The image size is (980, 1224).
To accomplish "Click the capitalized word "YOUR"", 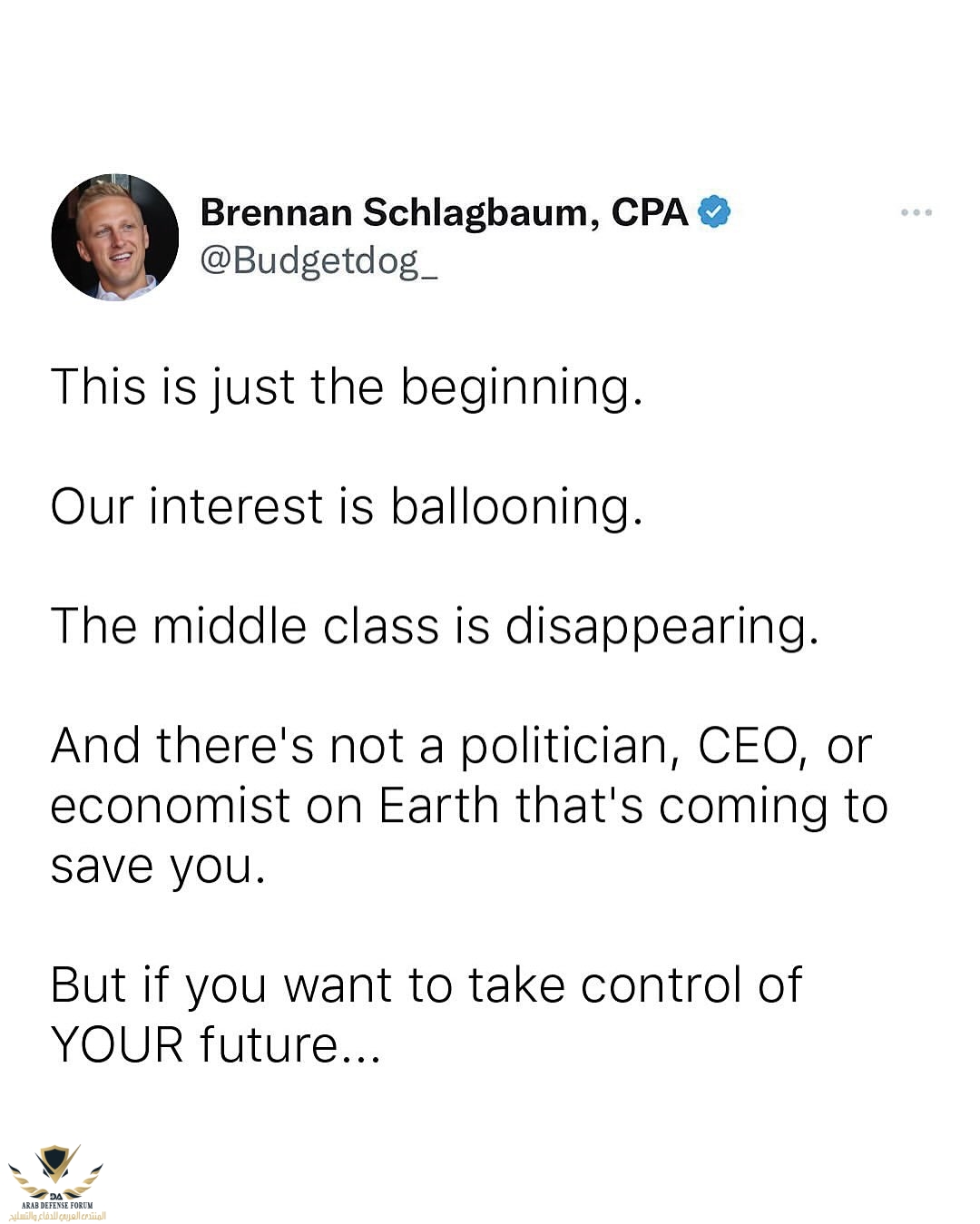I will (118, 1044).
